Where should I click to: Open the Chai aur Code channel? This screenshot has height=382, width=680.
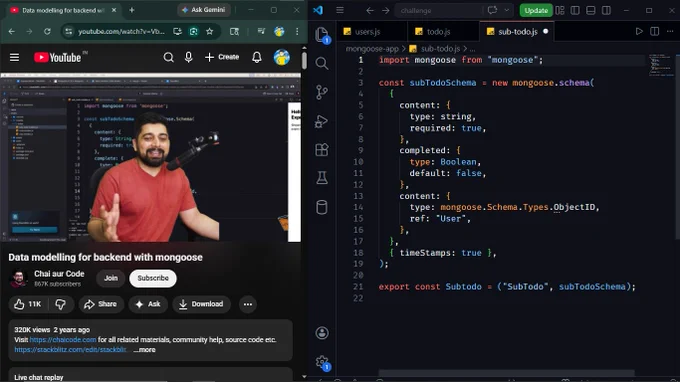(x=59, y=274)
